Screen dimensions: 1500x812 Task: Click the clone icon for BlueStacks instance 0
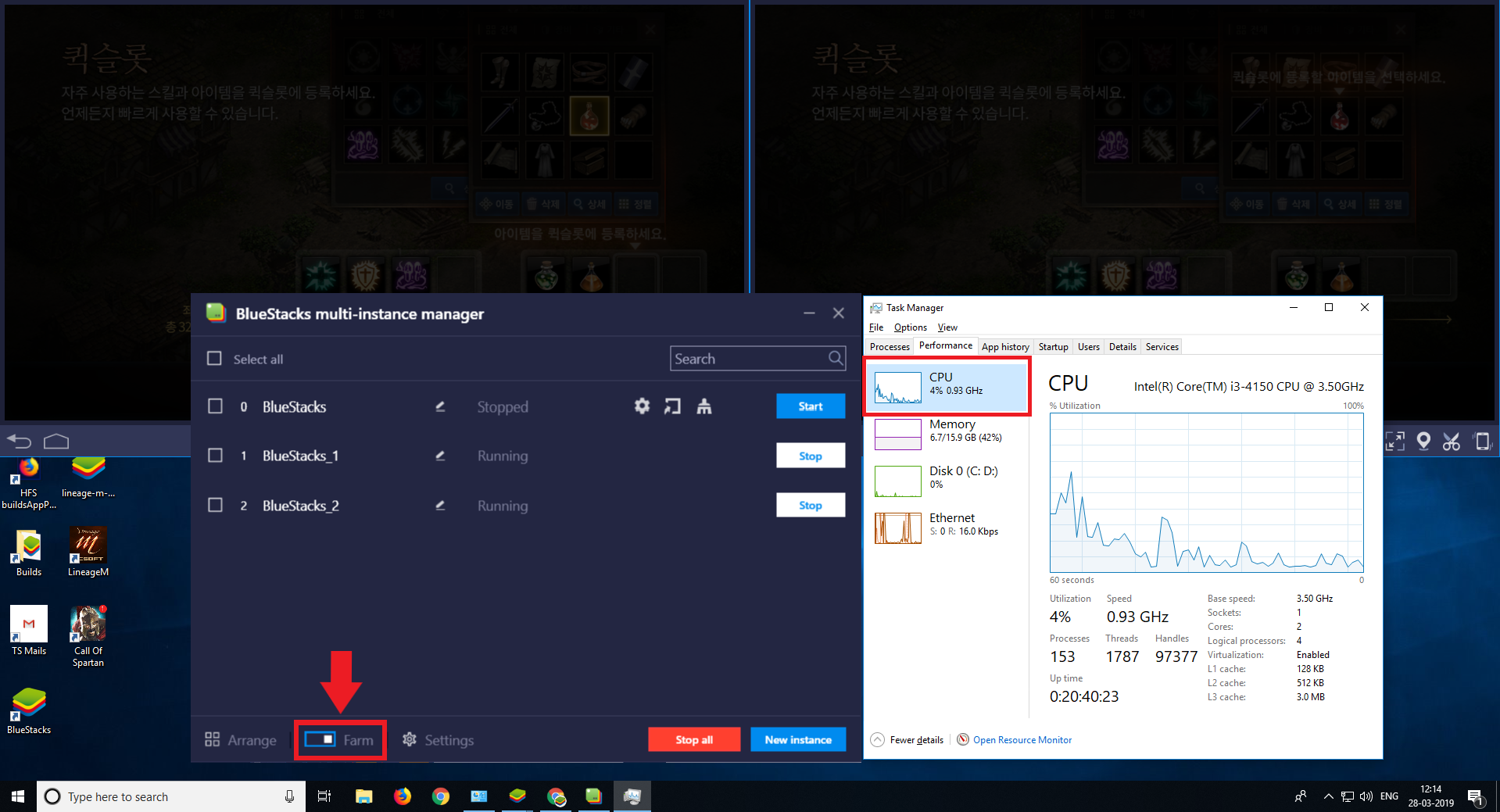coord(704,406)
